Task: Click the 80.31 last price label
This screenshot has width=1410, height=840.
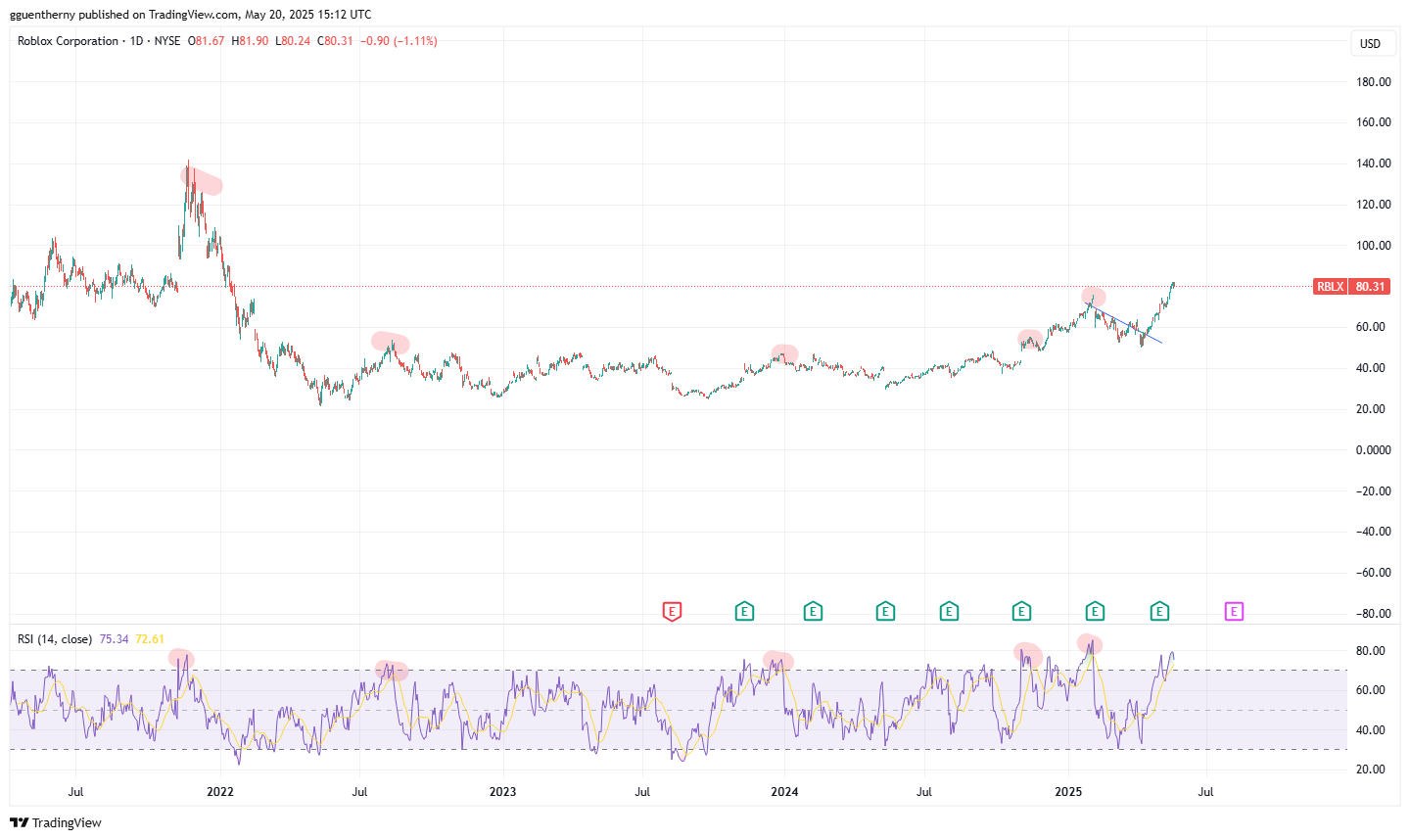Action: coord(1370,287)
